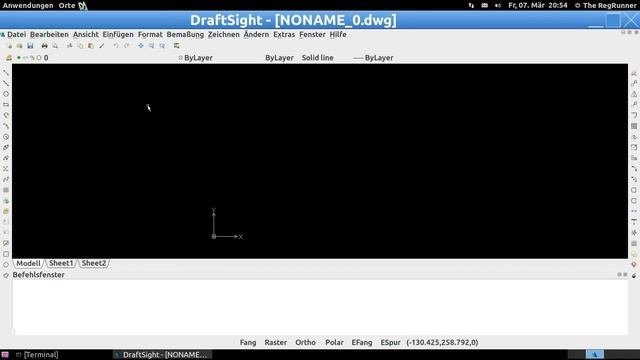Click the DraftSight taskbar button
The image size is (640, 360).
(x=162, y=355)
